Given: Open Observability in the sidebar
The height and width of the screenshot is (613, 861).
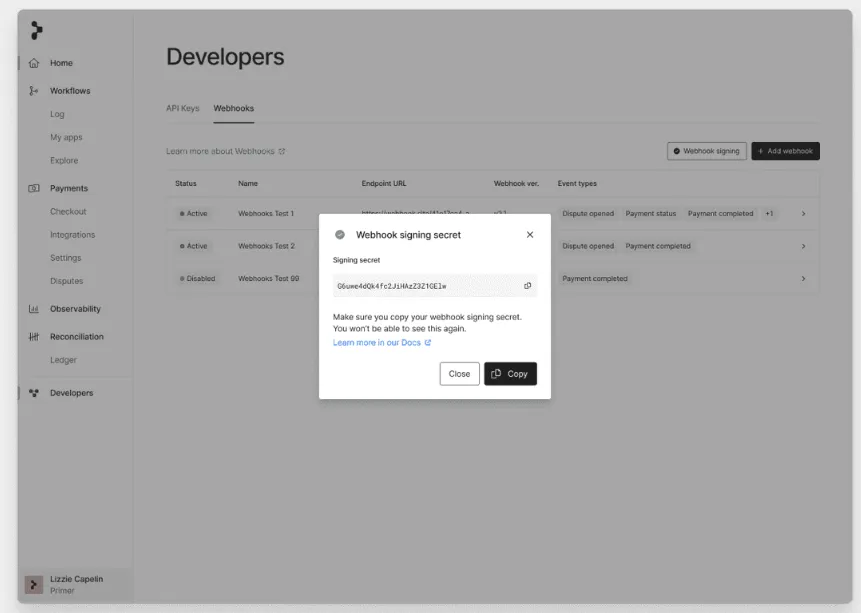Looking at the screenshot, I should (75, 309).
